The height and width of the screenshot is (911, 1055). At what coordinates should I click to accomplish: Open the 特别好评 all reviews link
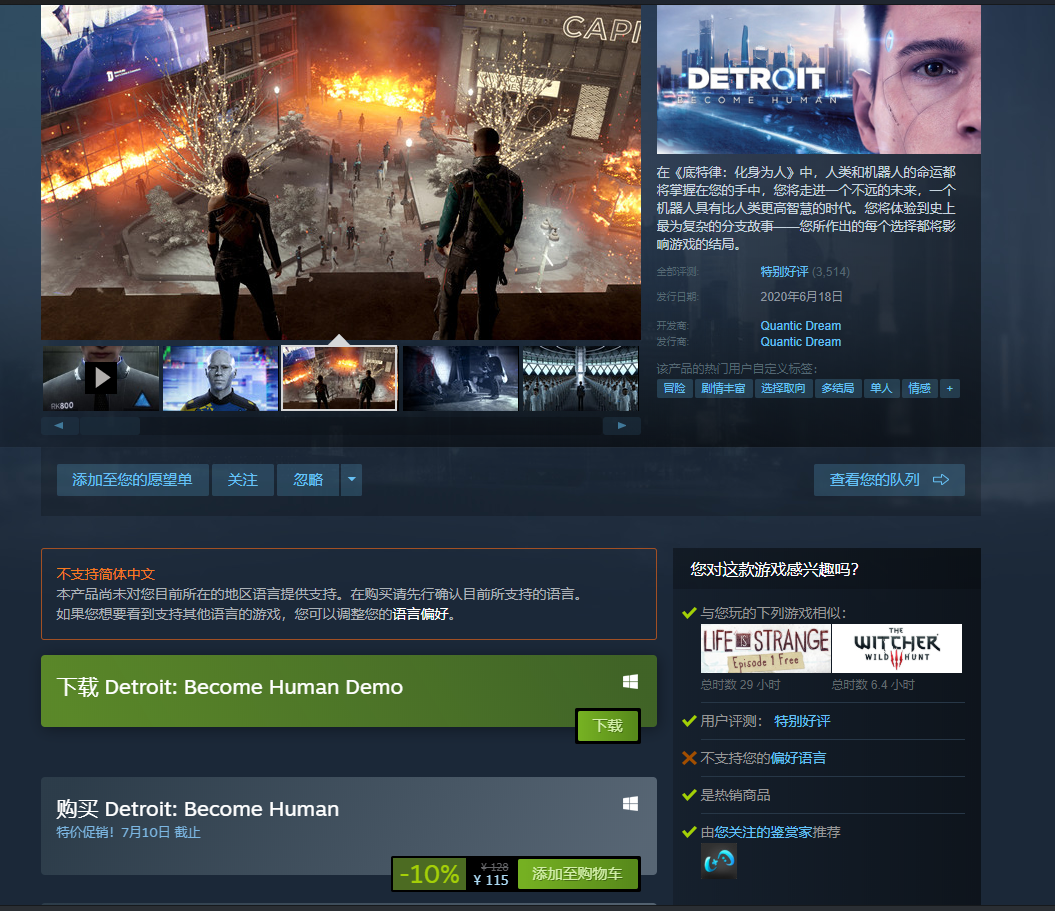(784, 272)
